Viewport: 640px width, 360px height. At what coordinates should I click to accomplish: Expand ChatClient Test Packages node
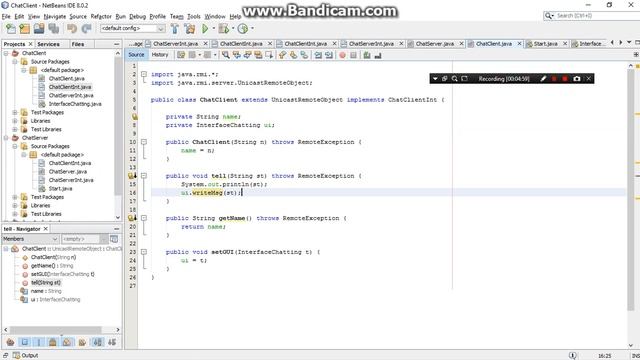(15, 112)
